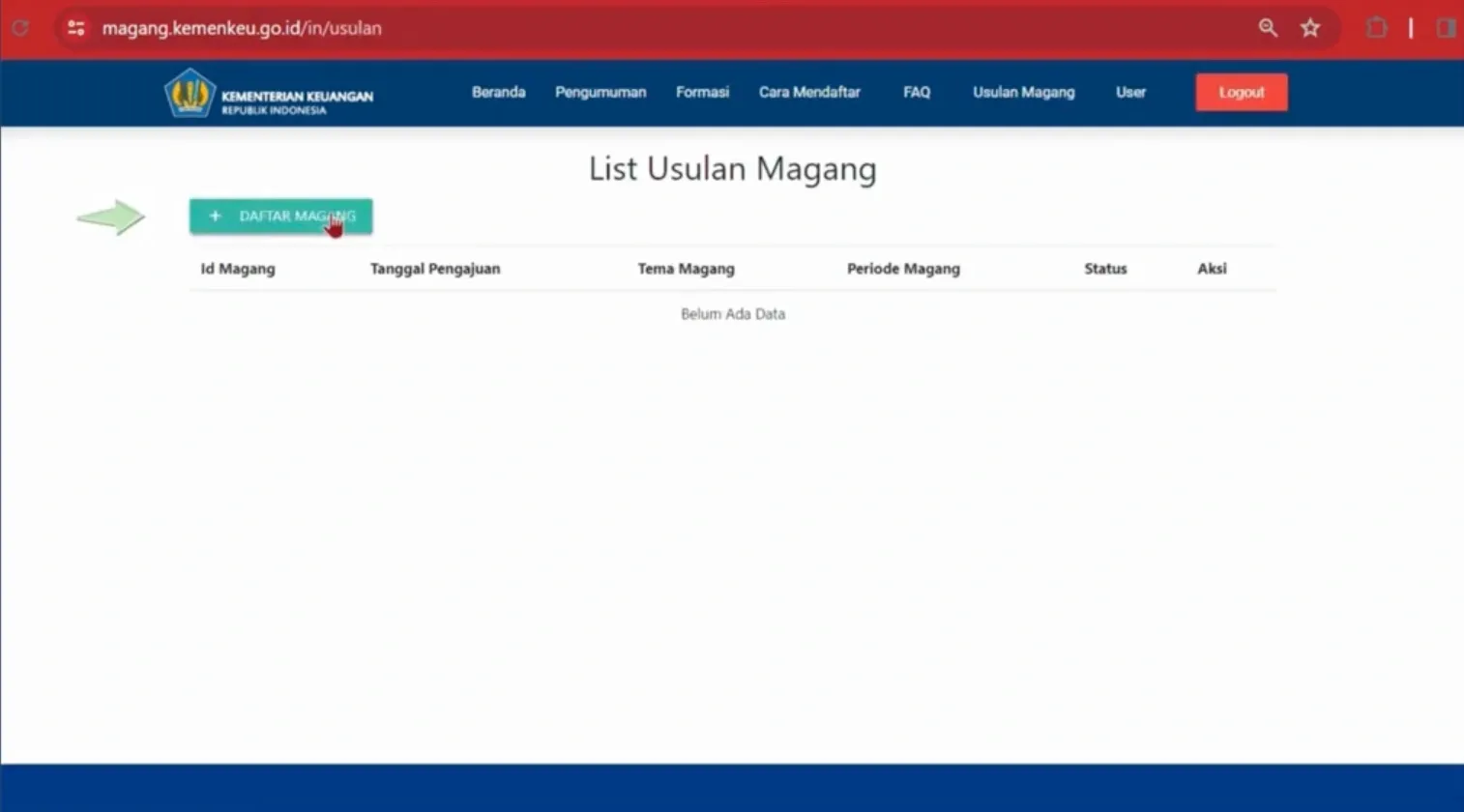Click the Kementerian Keuangan logo

click(269, 94)
